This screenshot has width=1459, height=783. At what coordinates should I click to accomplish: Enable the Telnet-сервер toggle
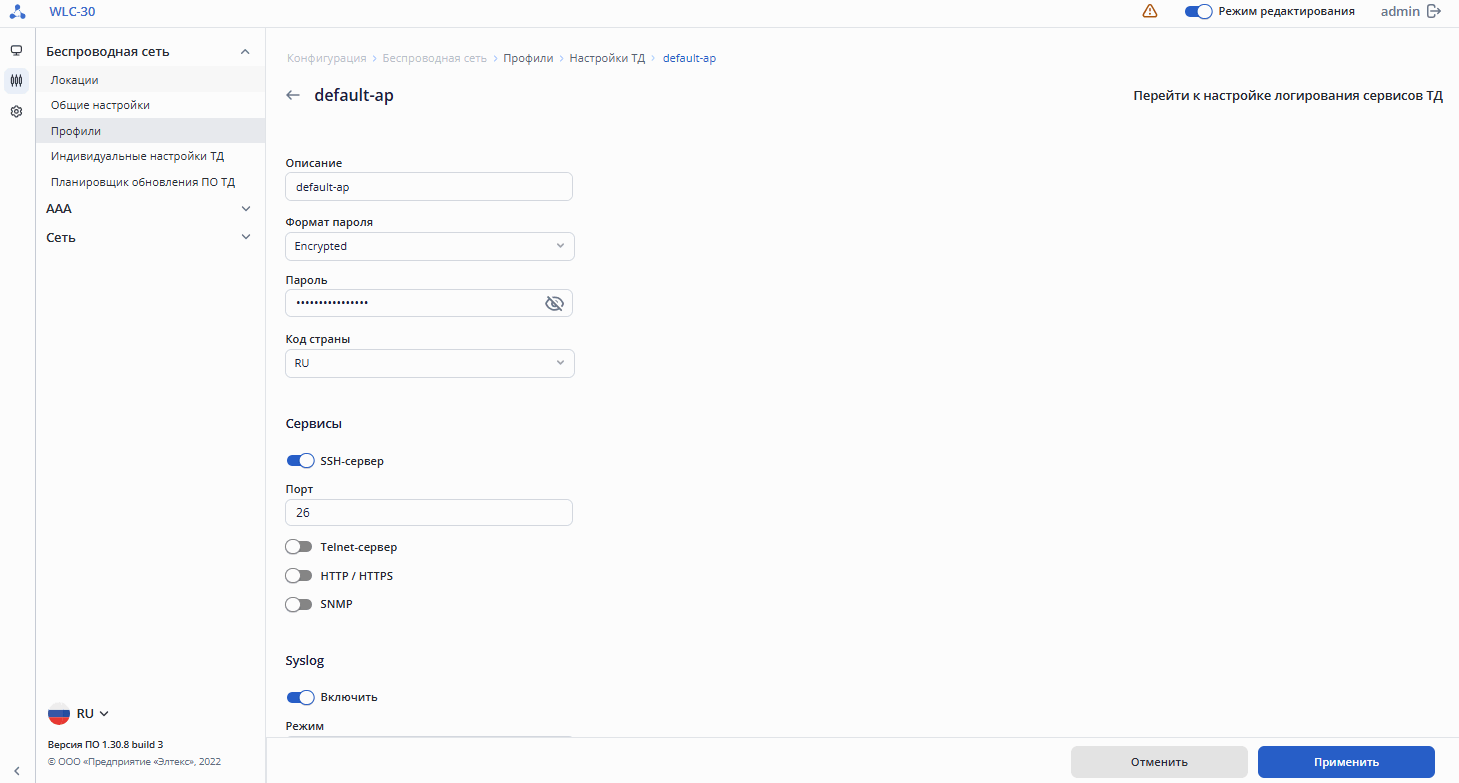coord(299,547)
